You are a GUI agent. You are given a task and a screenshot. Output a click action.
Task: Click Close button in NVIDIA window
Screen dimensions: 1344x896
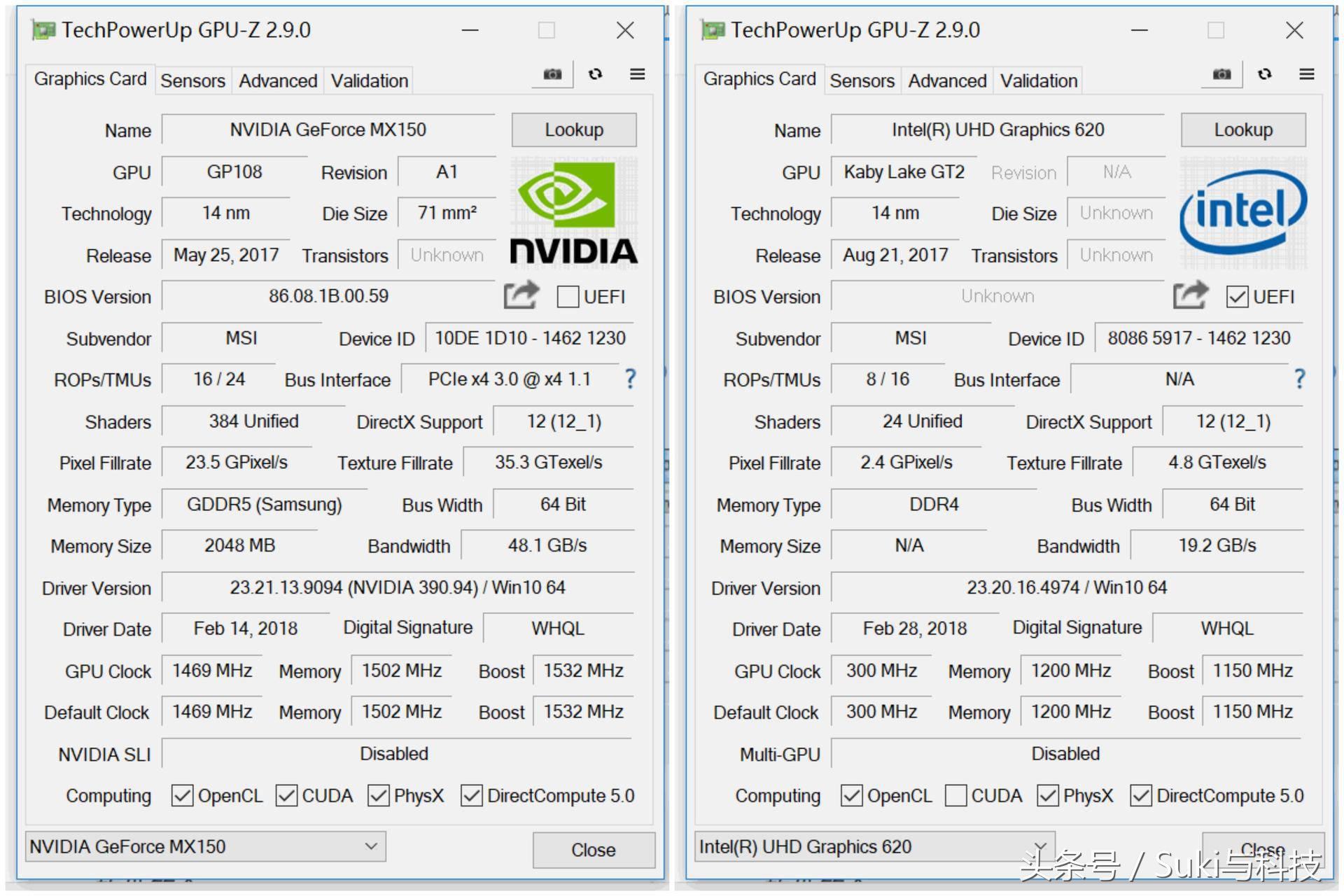click(x=593, y=850)
